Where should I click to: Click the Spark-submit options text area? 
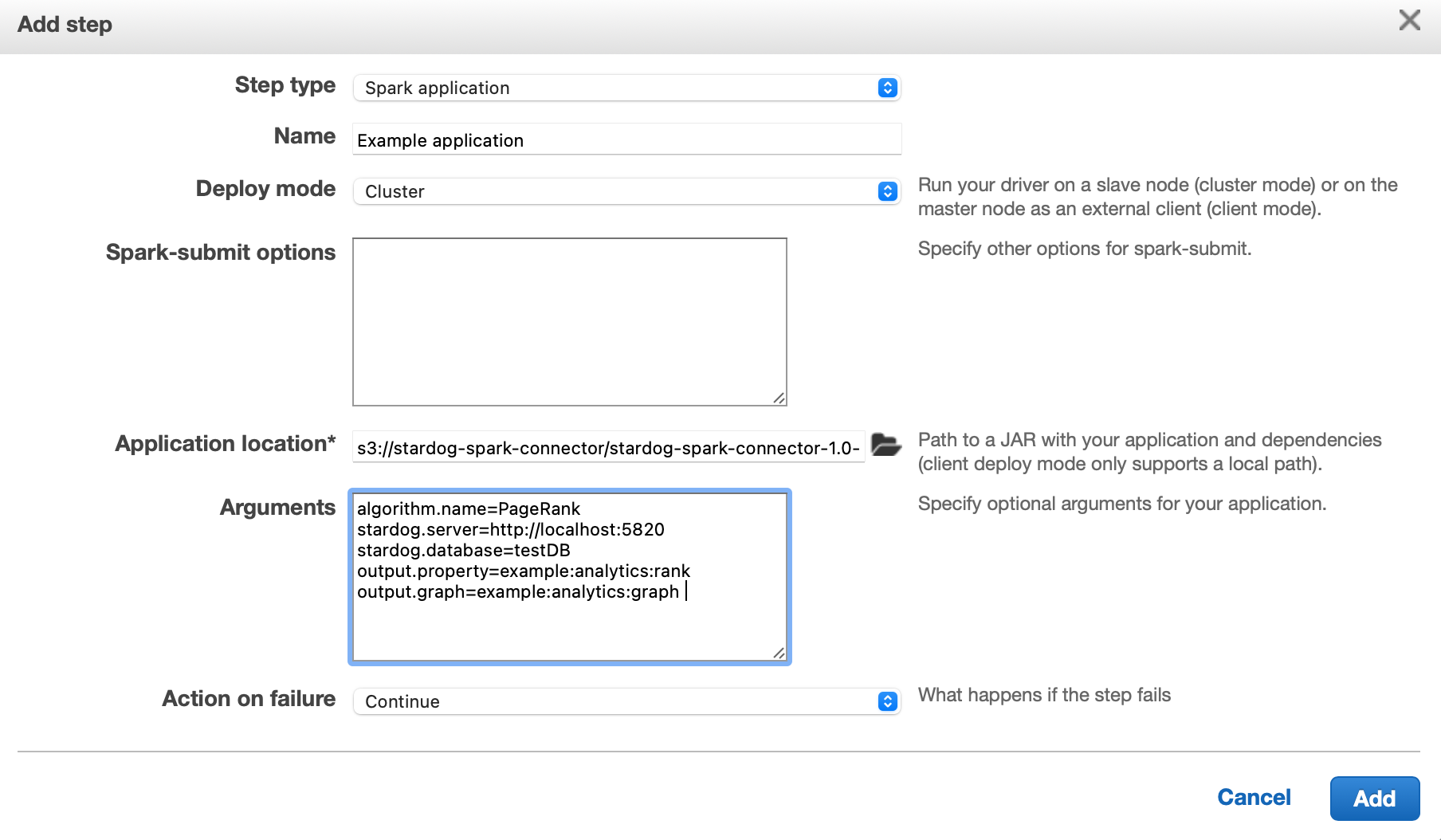568,319
